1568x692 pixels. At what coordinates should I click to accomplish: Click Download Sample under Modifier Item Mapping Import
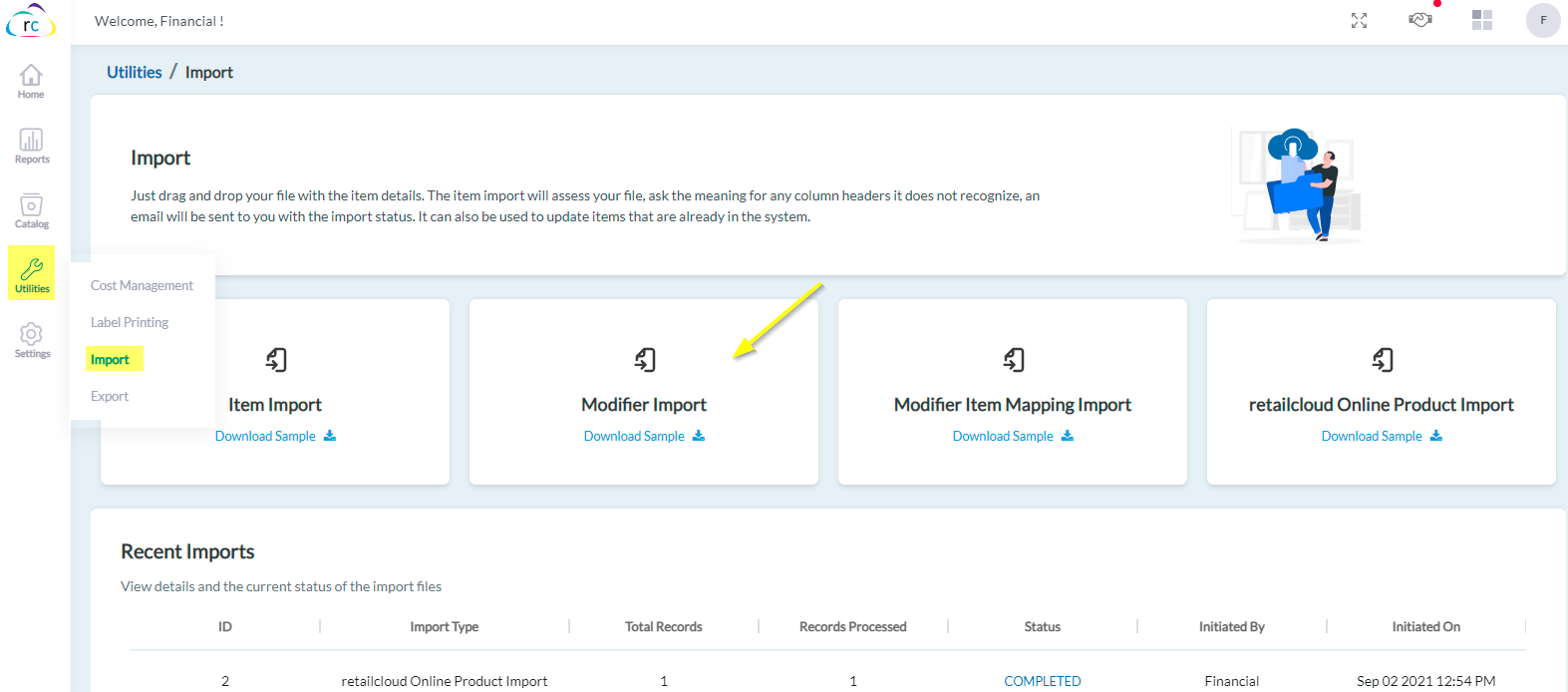tap(1003, 436)
